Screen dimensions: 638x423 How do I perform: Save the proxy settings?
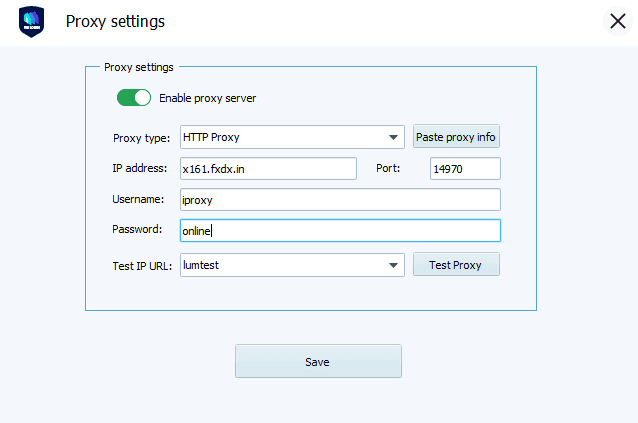click(x=318, y=361)
